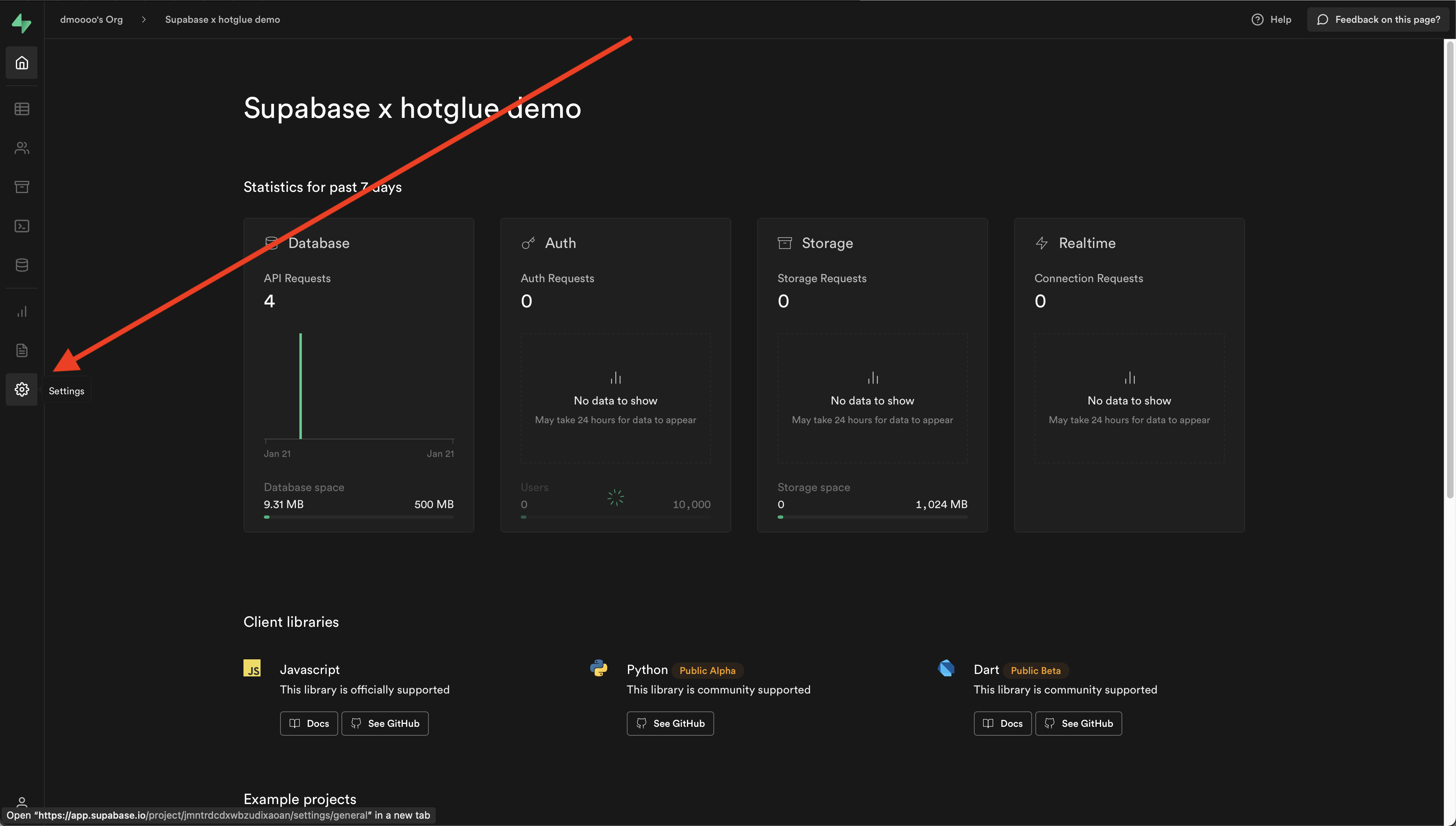
Task: Click the Public Beta badge
Action: click(x=1036, y=671)
